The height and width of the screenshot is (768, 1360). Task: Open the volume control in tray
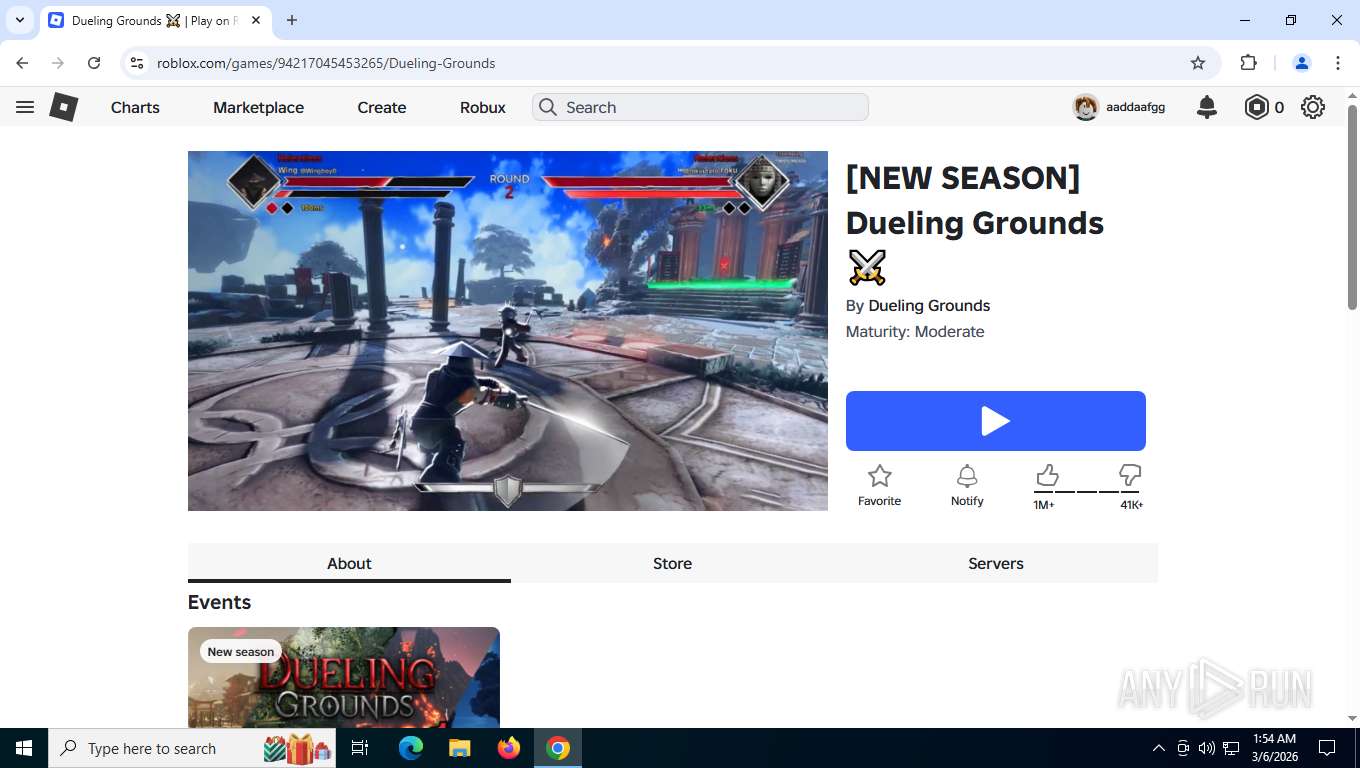1207,748
